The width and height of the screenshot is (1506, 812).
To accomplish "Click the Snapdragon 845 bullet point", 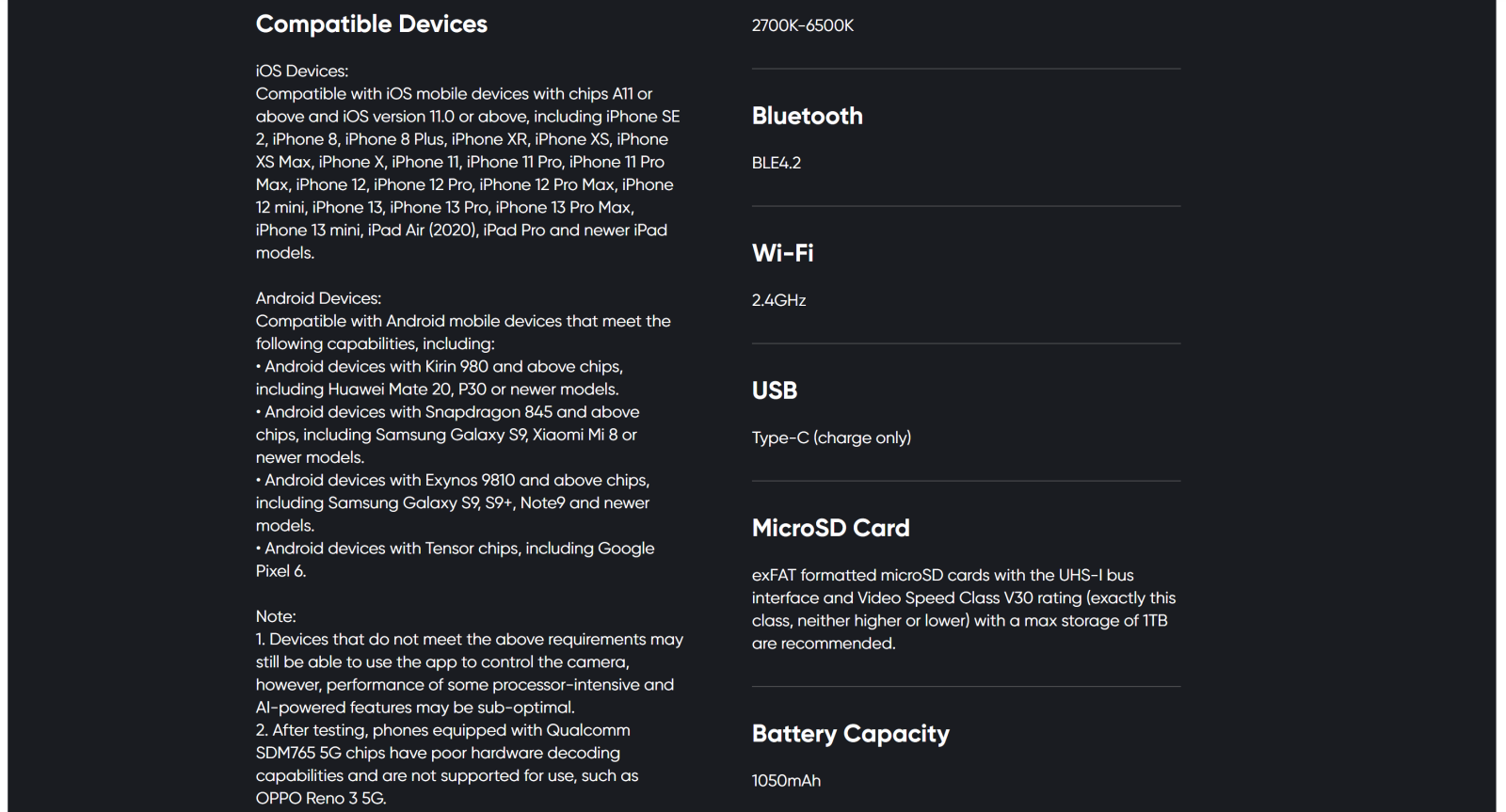I will 447,435.
